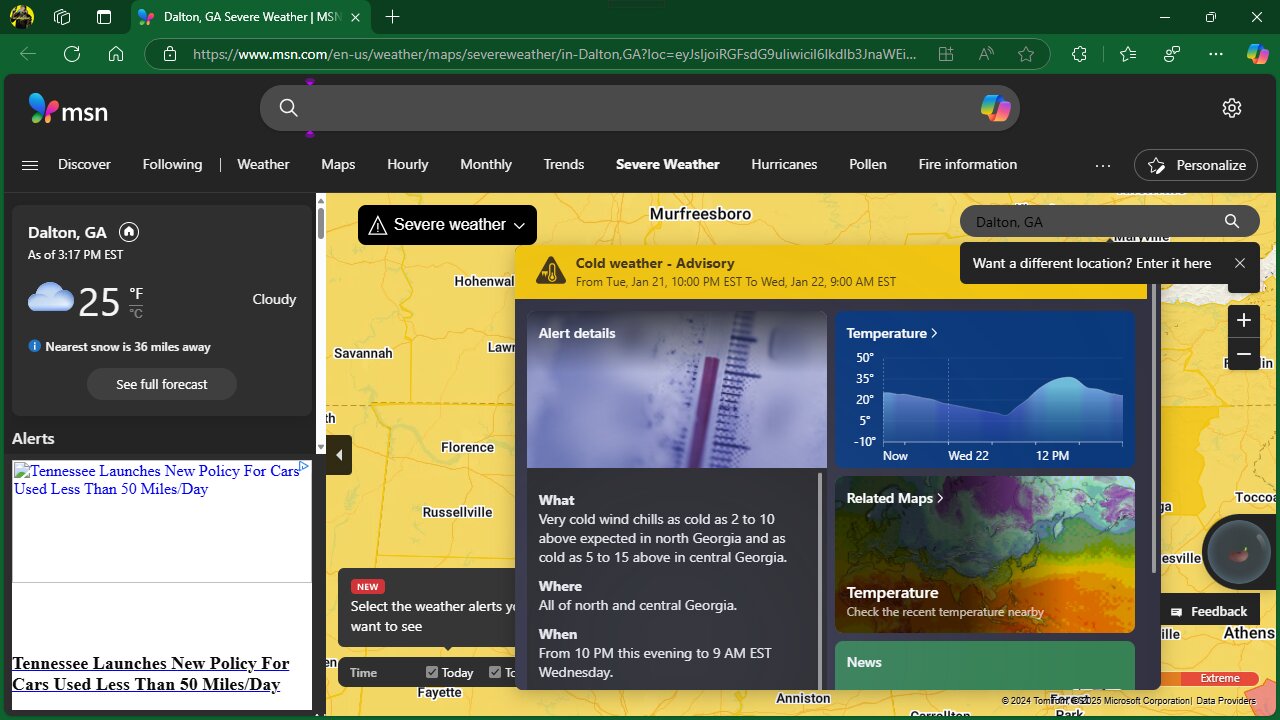The width and height of the screenshot is (1280, 720).
Task: Open Copilot icon inside MSN search bar
Action: pos(995,108)
